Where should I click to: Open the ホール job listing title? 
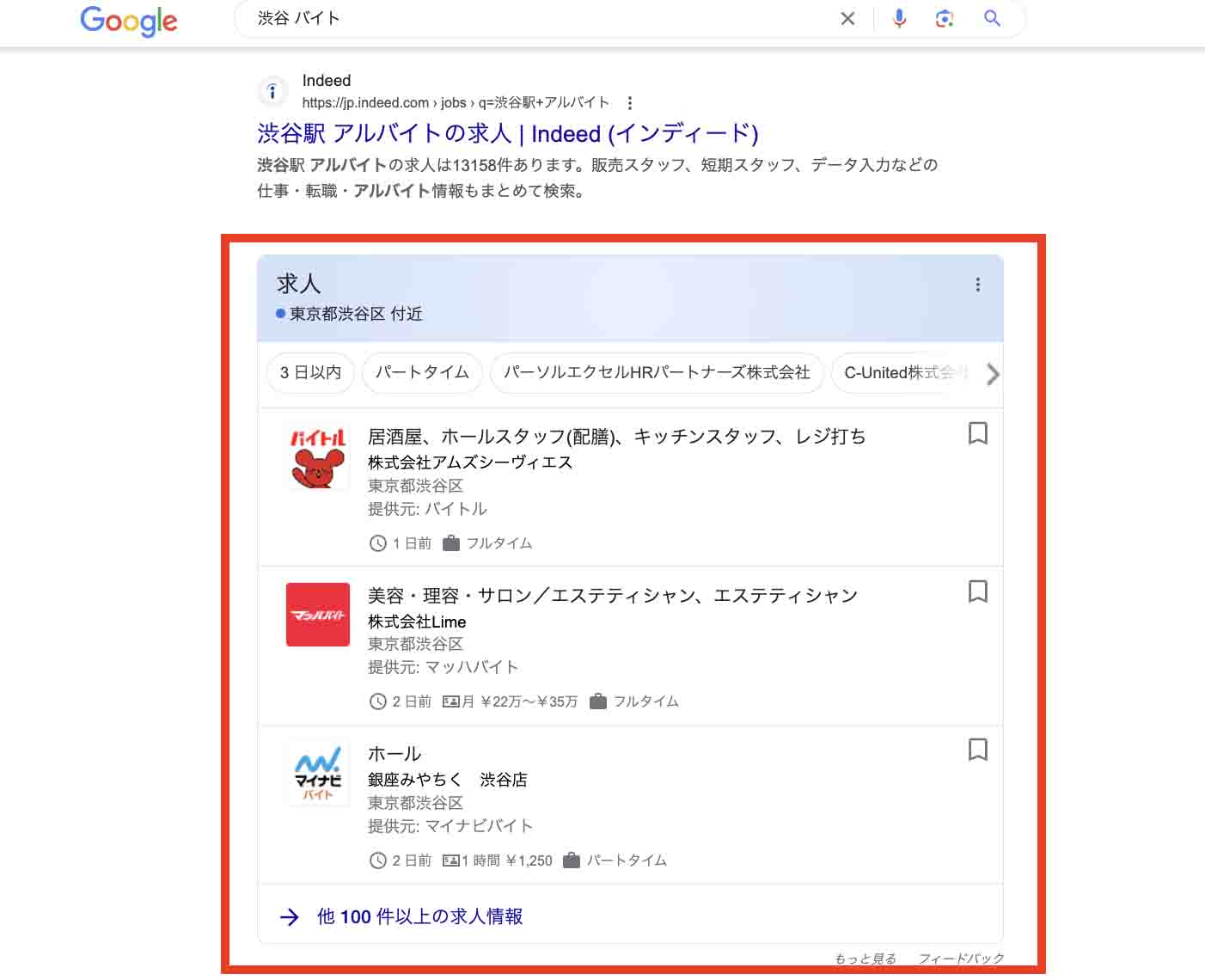pos(395,754)
